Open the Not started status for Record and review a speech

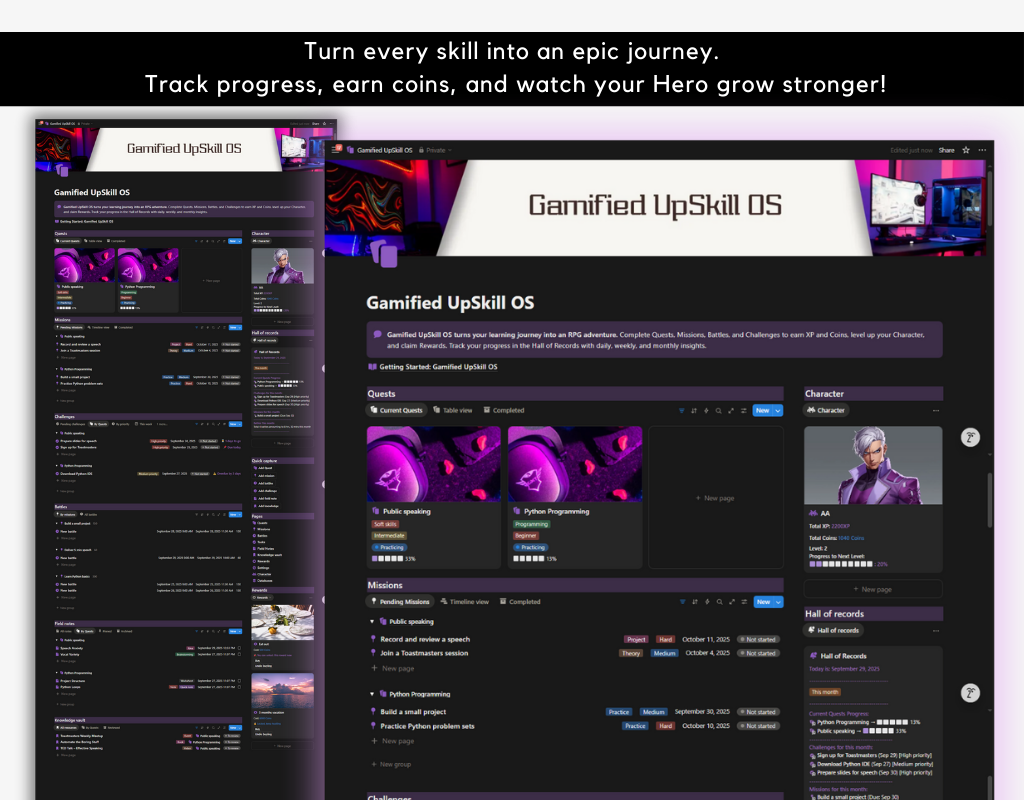(x=758, y=639)
